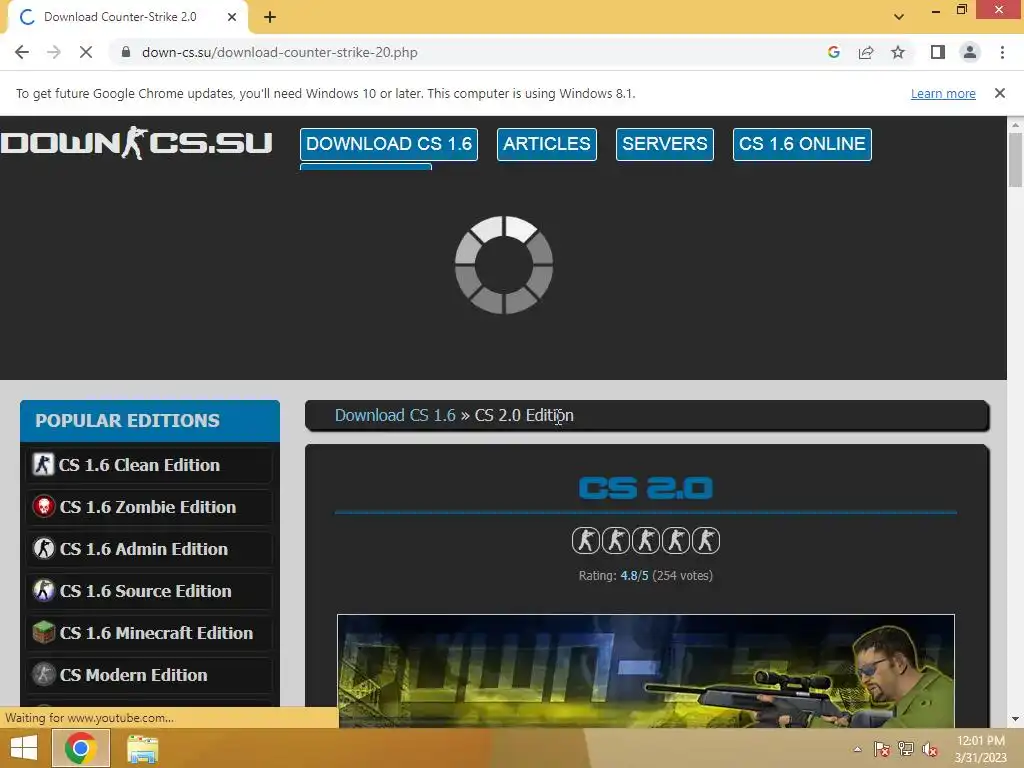
Task: Open the SERVERS menu item
Action: tap(665, 144)
